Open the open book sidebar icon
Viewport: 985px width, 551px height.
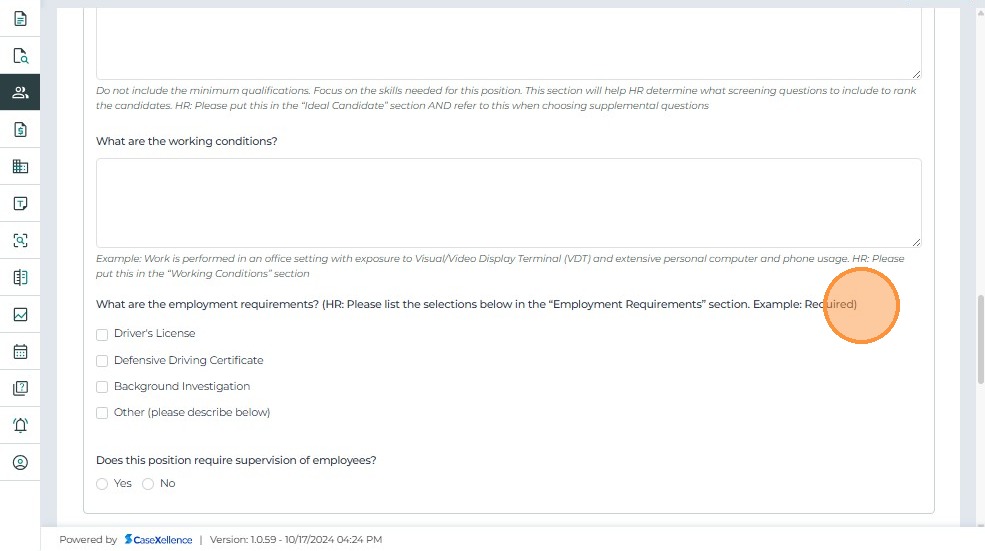coord(20,278)
